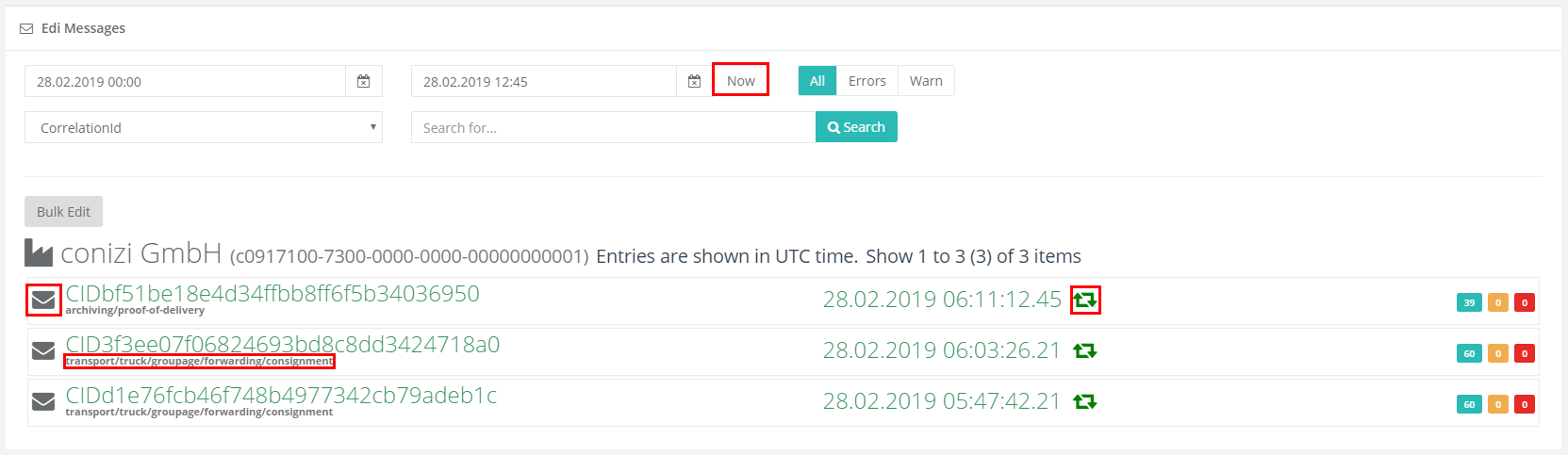
Task: Click envelope icon of CID3f3ee07f message
Action: point(43,351)
